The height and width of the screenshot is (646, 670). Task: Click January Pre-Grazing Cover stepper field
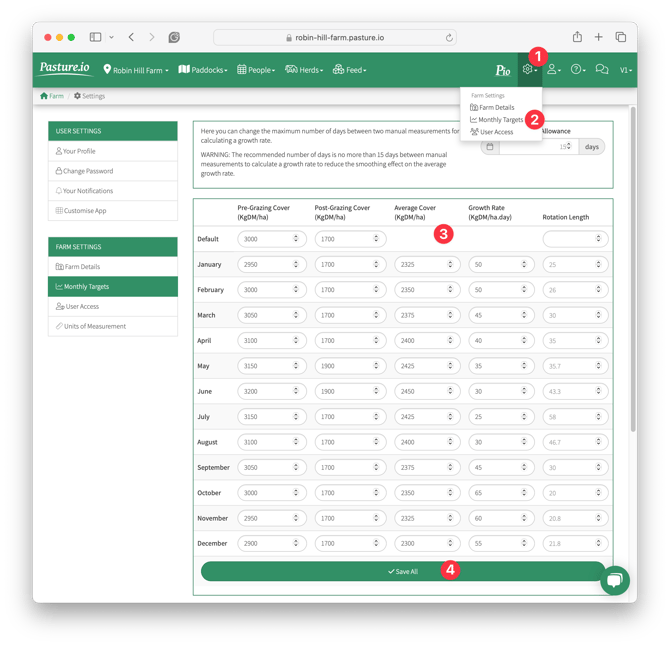click(x=270, y=265)
